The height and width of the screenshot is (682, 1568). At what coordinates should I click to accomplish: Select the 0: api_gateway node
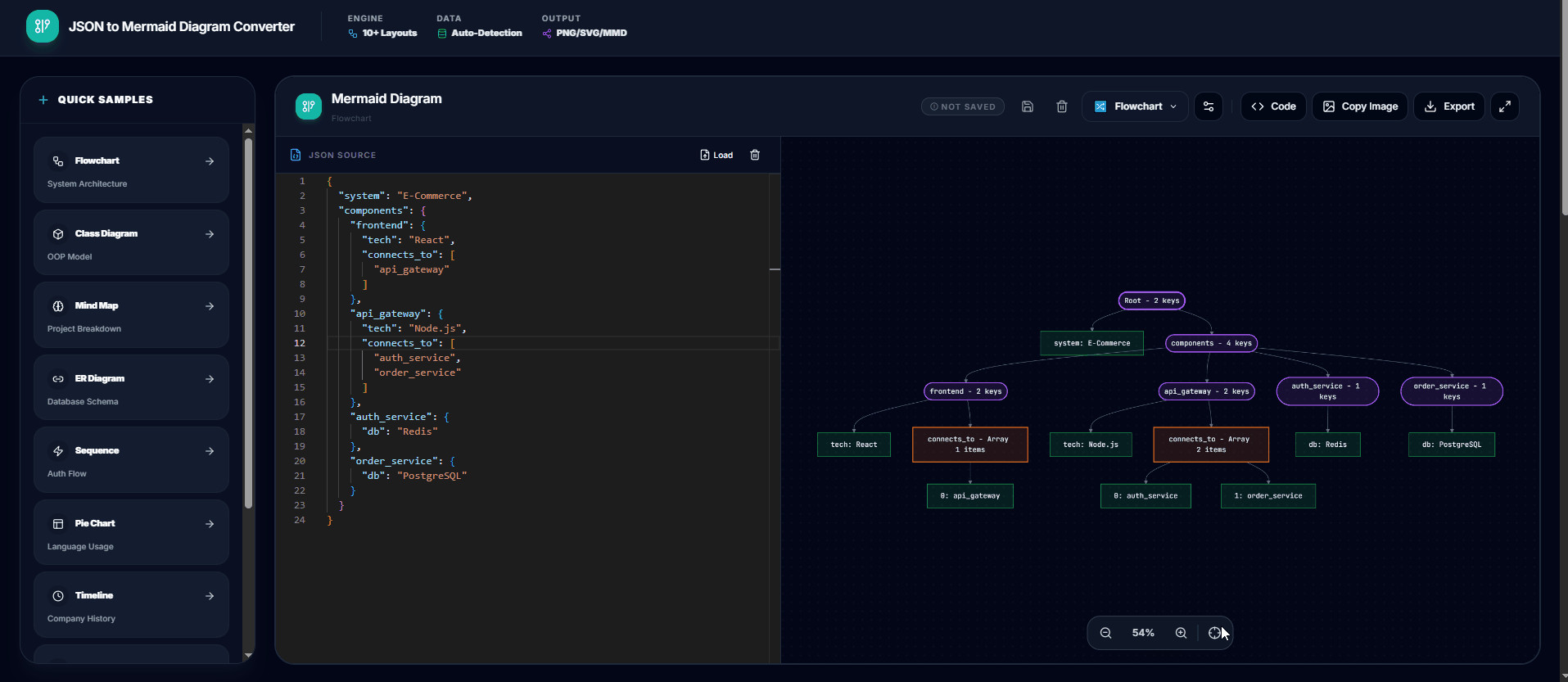click(970, 496)
